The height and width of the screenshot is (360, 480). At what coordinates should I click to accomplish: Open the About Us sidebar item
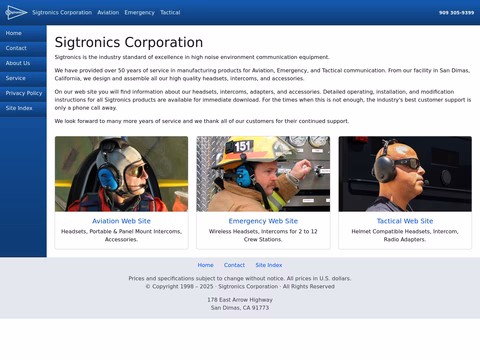pos(23,63)
